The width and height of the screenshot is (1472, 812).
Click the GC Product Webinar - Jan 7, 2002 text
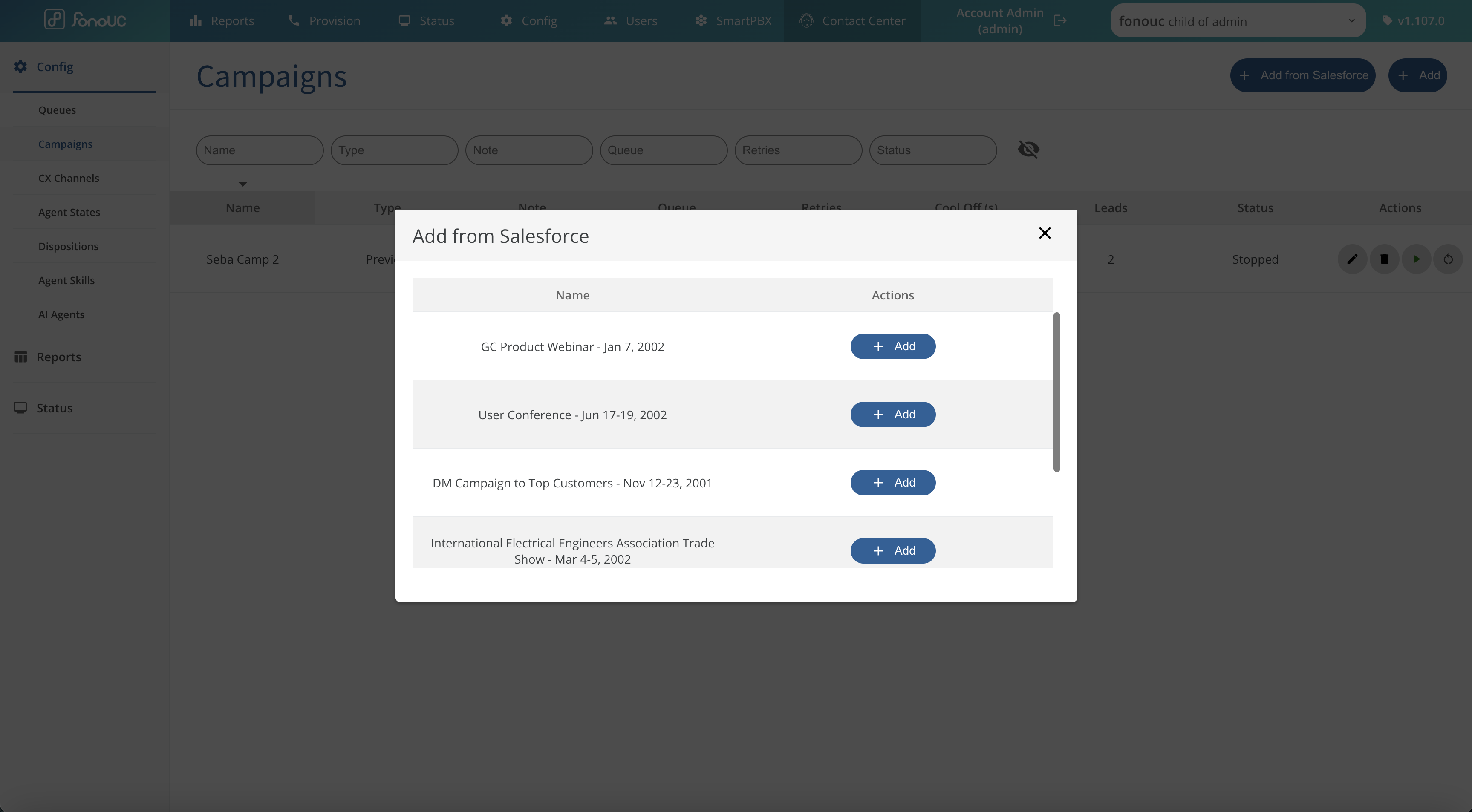[573, 347]
